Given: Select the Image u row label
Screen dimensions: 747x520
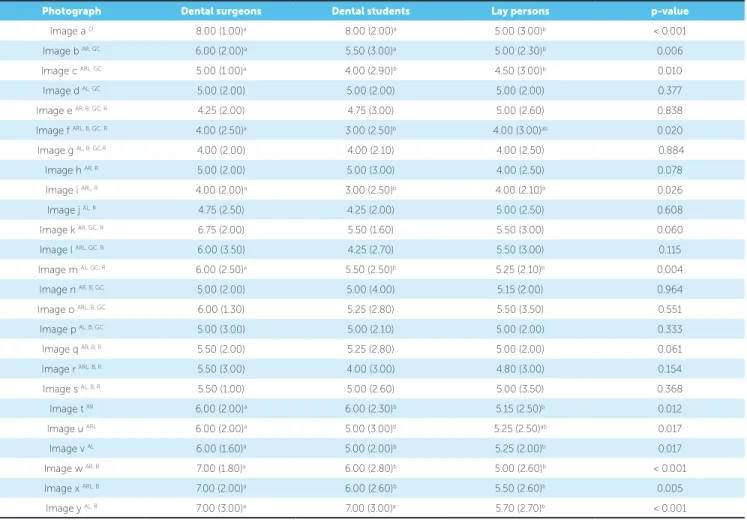Looking at the screenshot, I should pyautogui.click(x=71, y=429).
